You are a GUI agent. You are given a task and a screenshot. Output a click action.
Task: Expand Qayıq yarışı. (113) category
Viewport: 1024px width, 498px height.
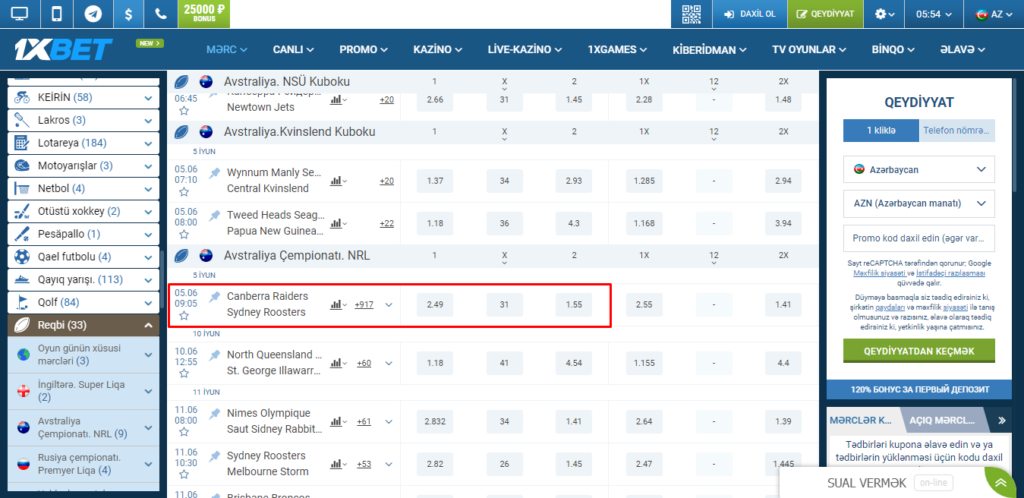tap(148, 280)
